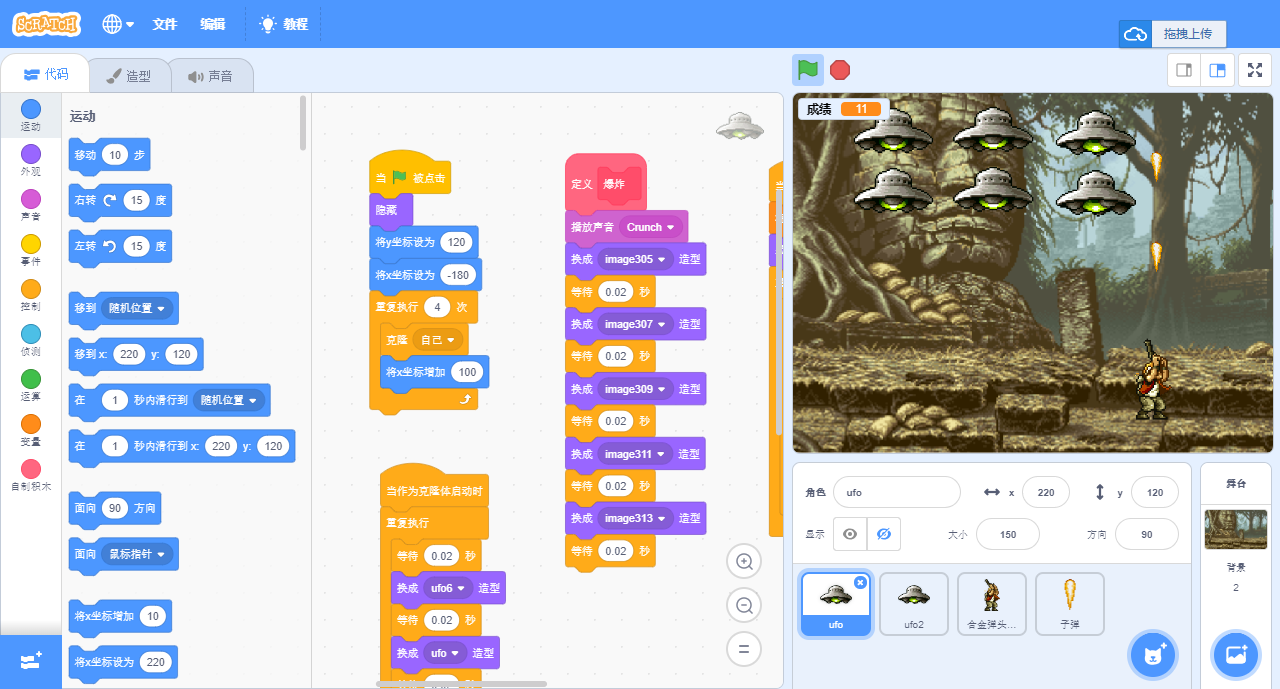Select the 外观 block category
This screenshot has height=689, width=1280.
tap(31, 160)
